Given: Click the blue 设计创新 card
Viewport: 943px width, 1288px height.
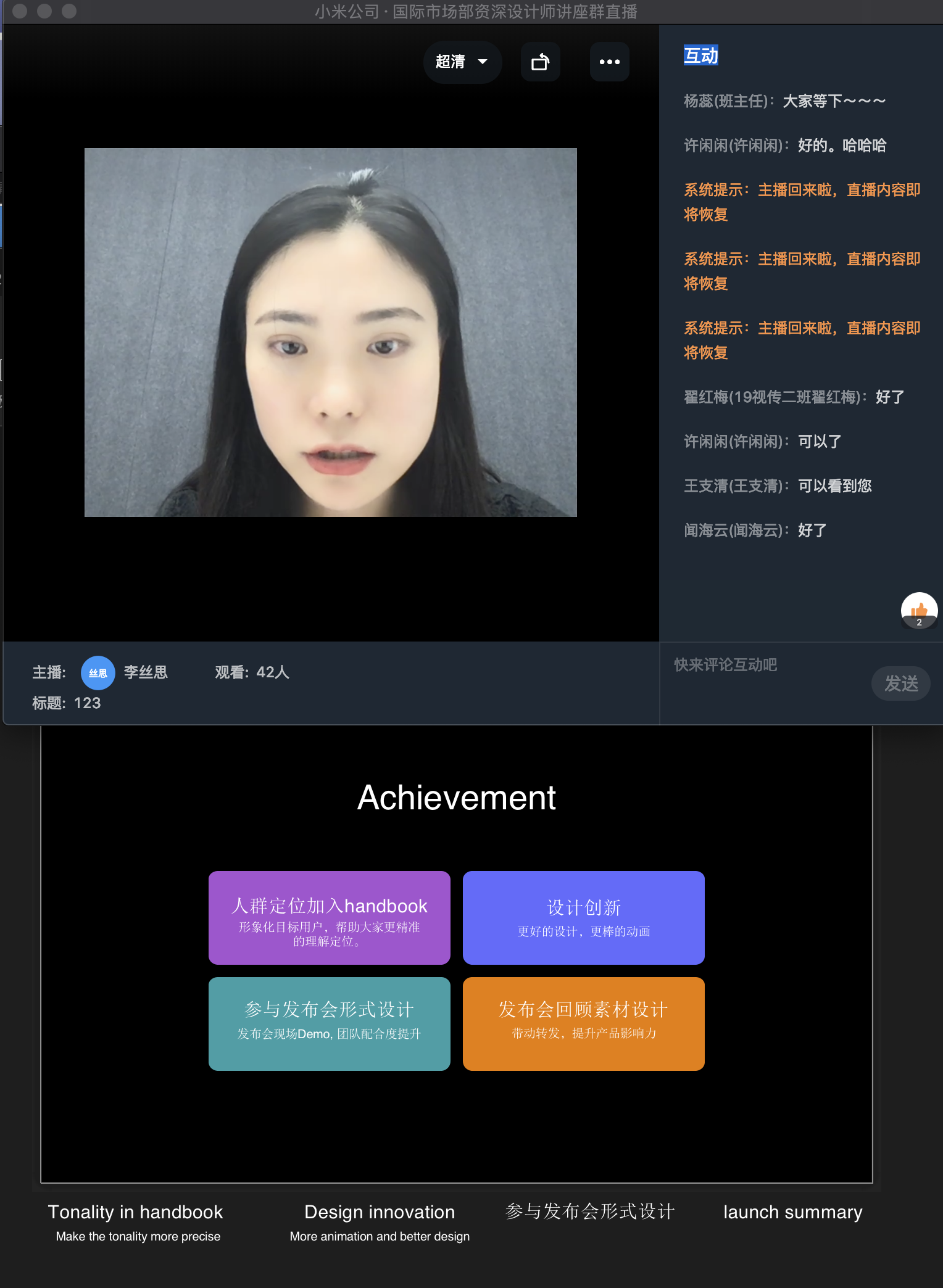Looking at the screenshot, I should click(x=583, y=917).
